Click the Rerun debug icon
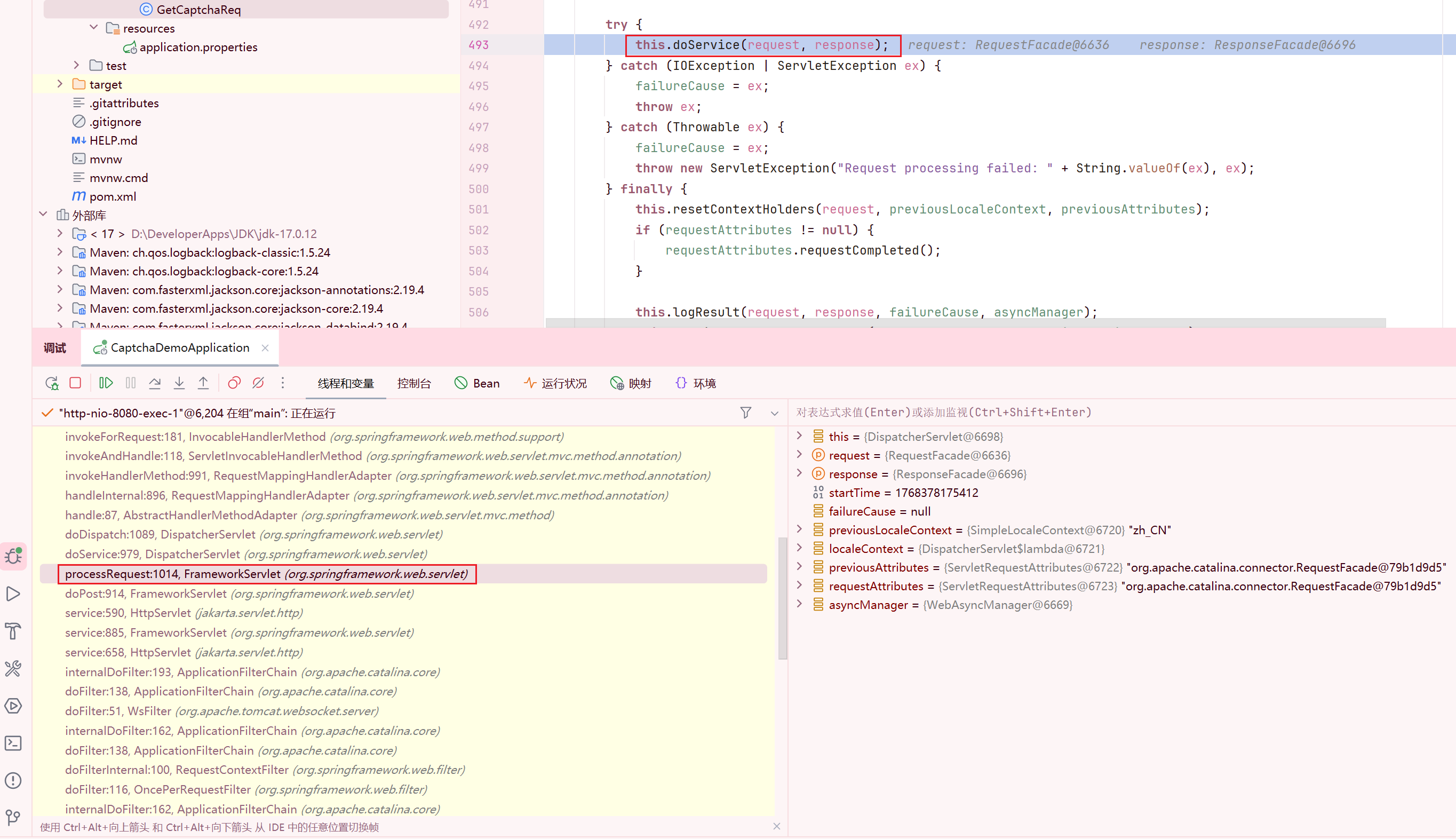The width and height of the screenshot is (1456, 839). pos(51,383)
